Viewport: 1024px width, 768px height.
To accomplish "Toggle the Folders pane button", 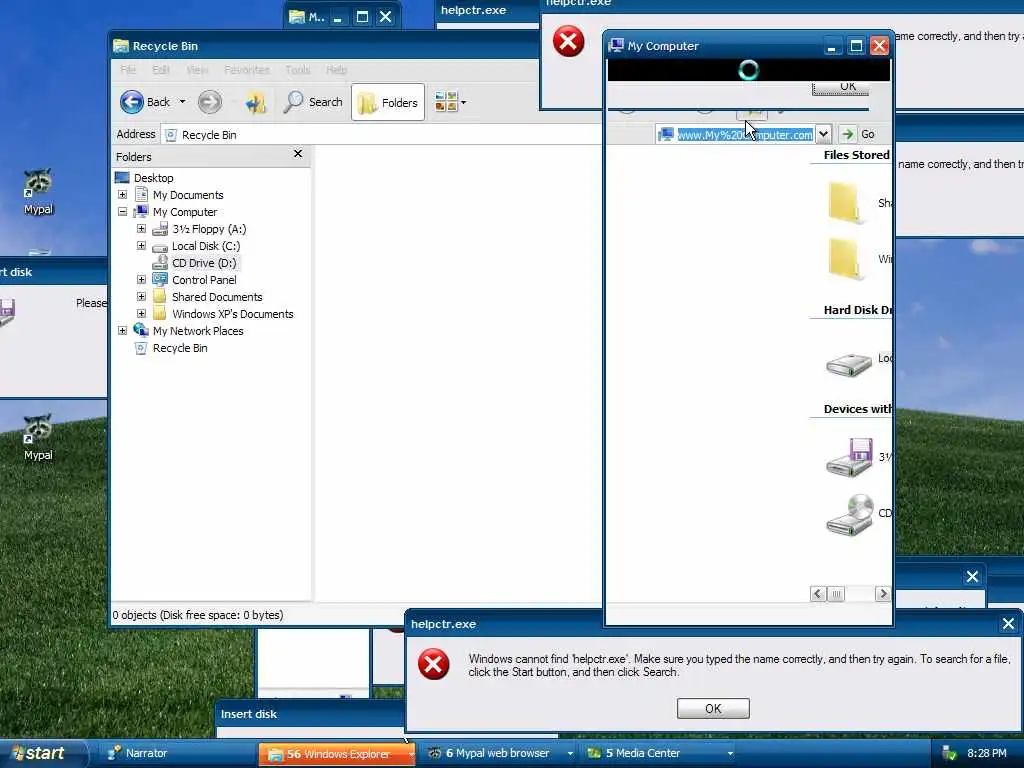I will click(x=388, y=103).
